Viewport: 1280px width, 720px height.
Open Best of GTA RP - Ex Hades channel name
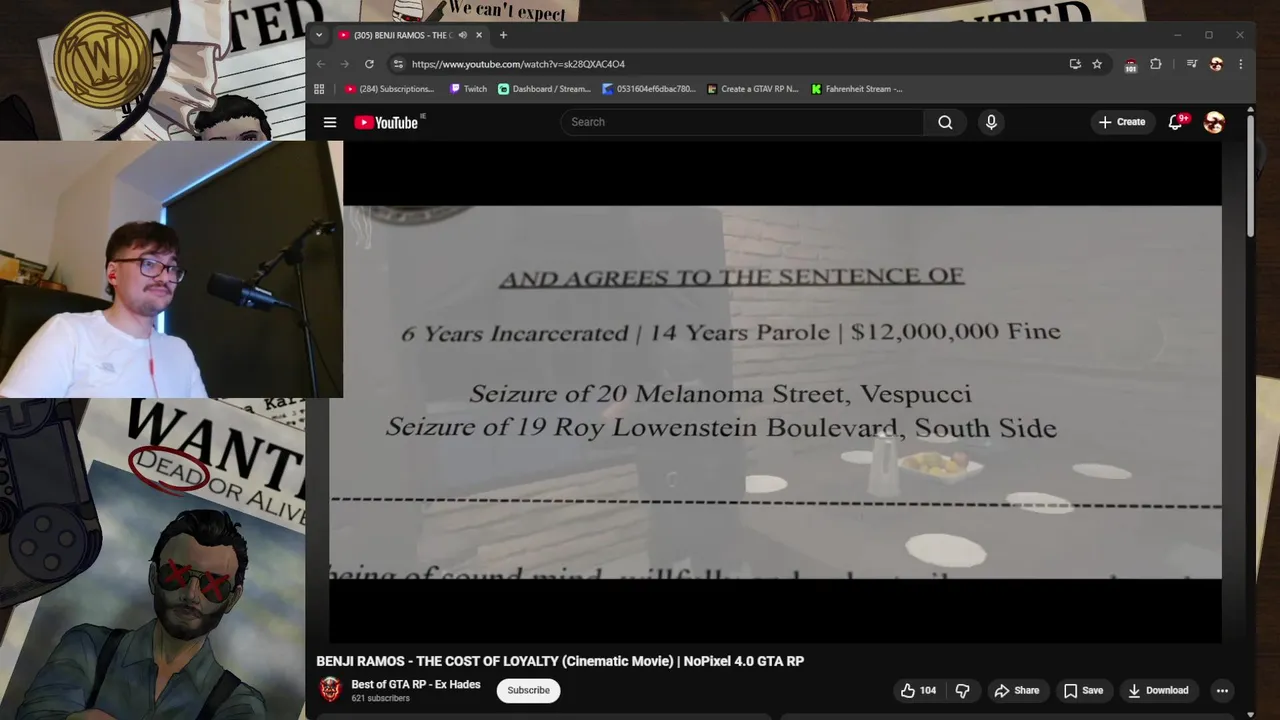(416, 685)
